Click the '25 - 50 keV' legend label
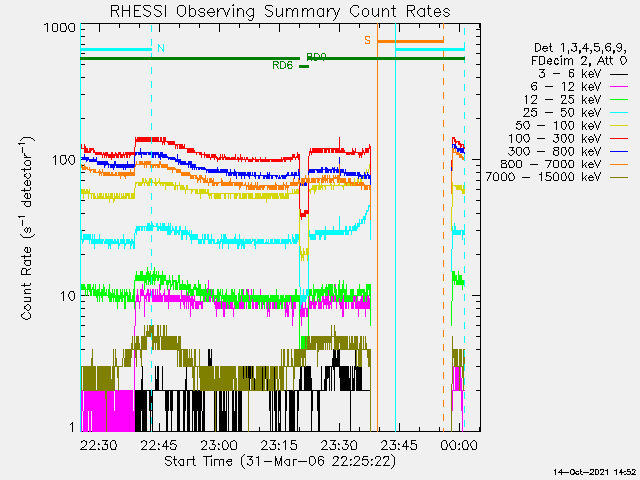This screenshot has width=640, height=480. point(562,112)
